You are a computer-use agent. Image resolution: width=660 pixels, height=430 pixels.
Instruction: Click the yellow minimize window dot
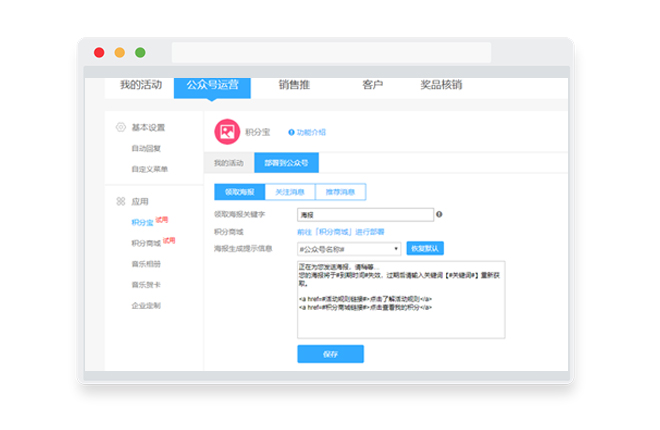tap(120, 53)
